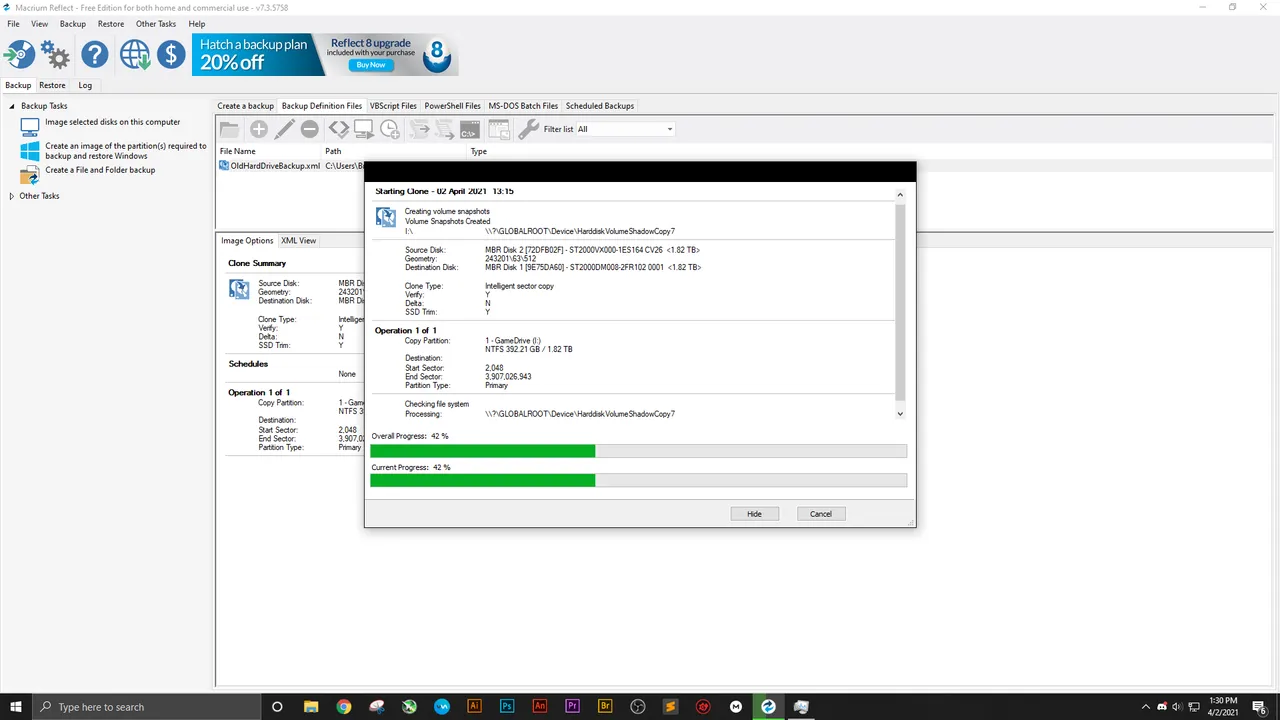Expand the Other Tasks tree node
Screen dimensions: 1280x720
pyautogui.click(x=12, y=196)
